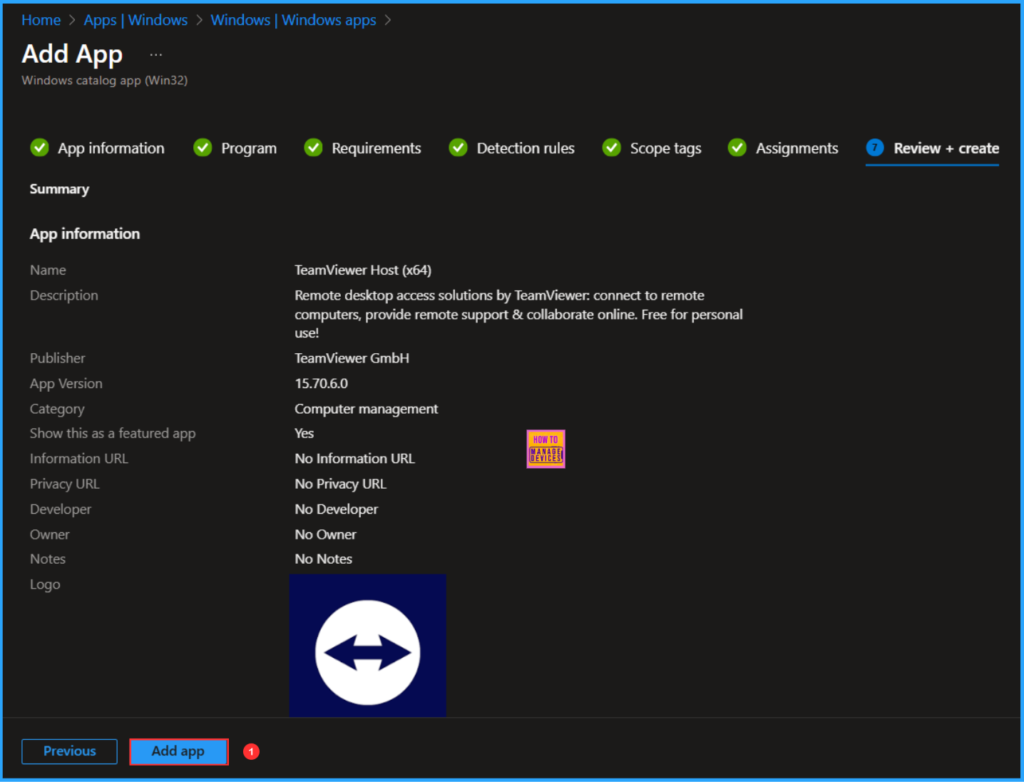Click the breadcrumb chevron after Home
1024x782 pixels.
coord(70,19)
